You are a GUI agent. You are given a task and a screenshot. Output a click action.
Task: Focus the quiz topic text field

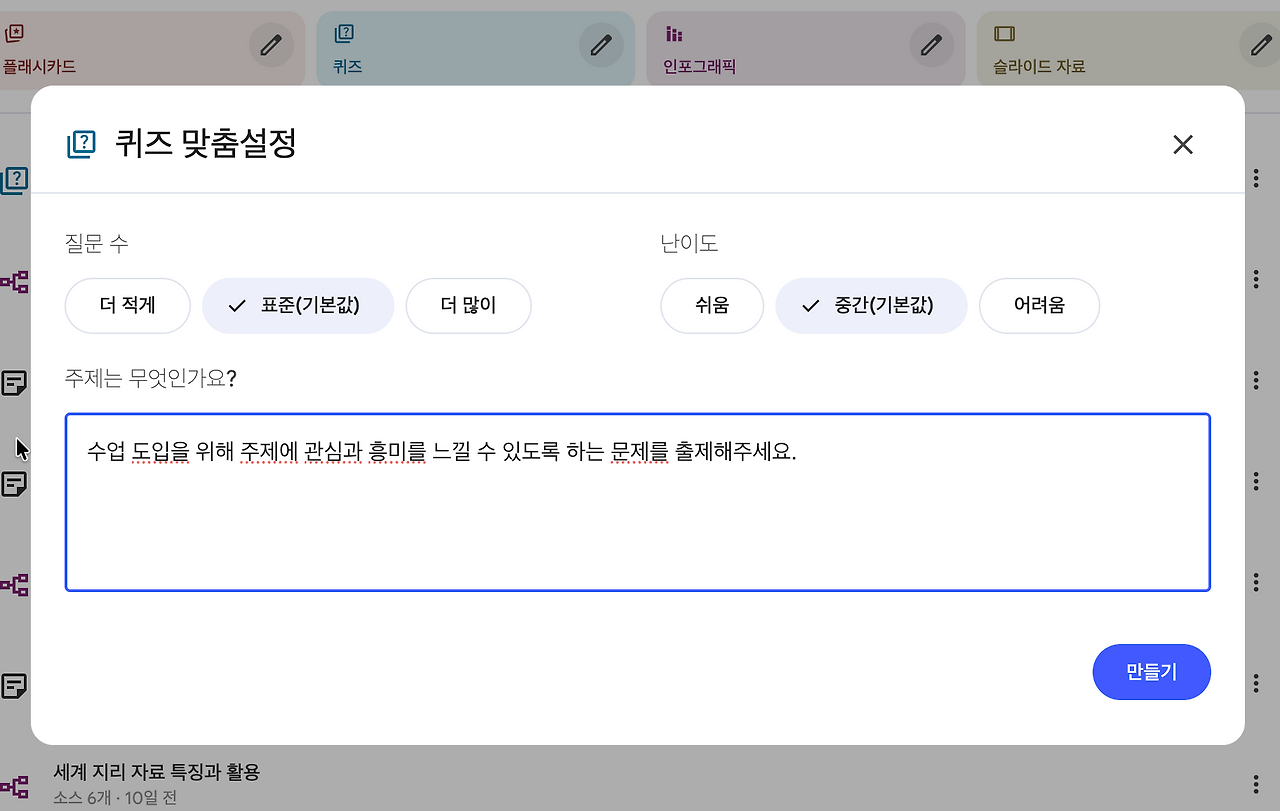(x=638, y=502)
